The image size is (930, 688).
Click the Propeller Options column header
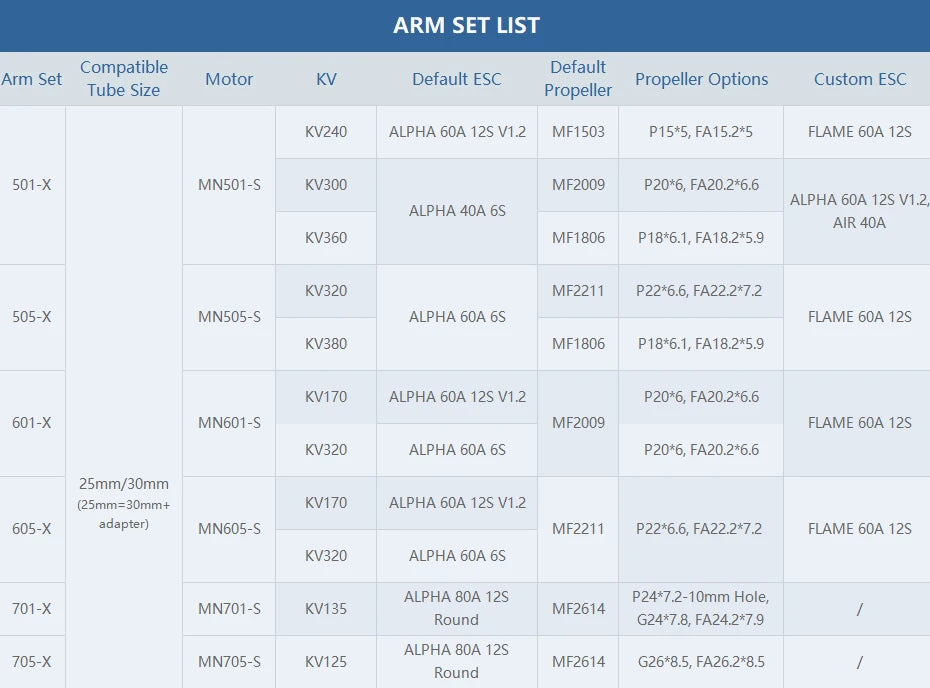(701, 79)
